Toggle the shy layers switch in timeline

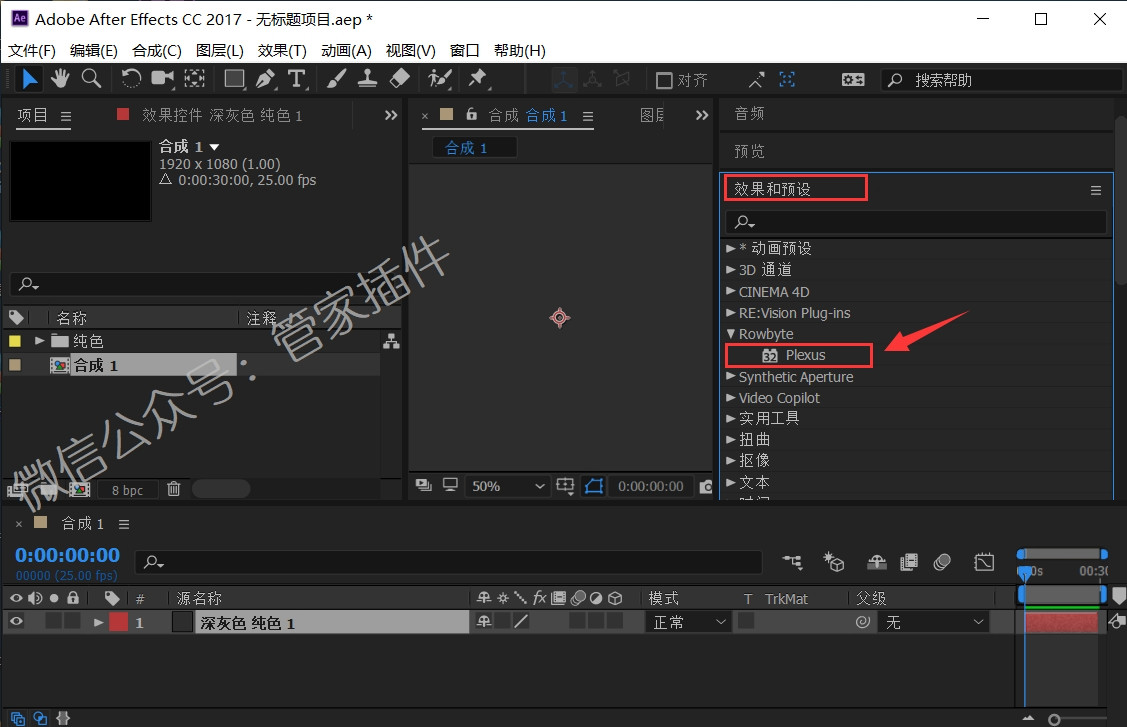(876, 562)
